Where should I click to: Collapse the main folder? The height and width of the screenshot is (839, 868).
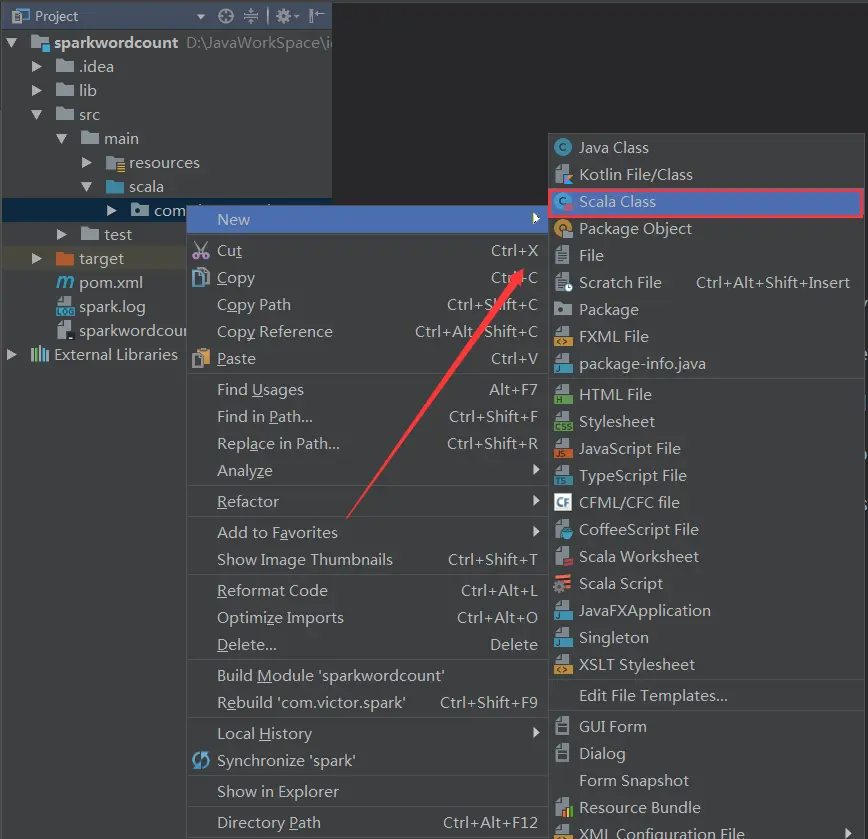(x=61, y=138)
